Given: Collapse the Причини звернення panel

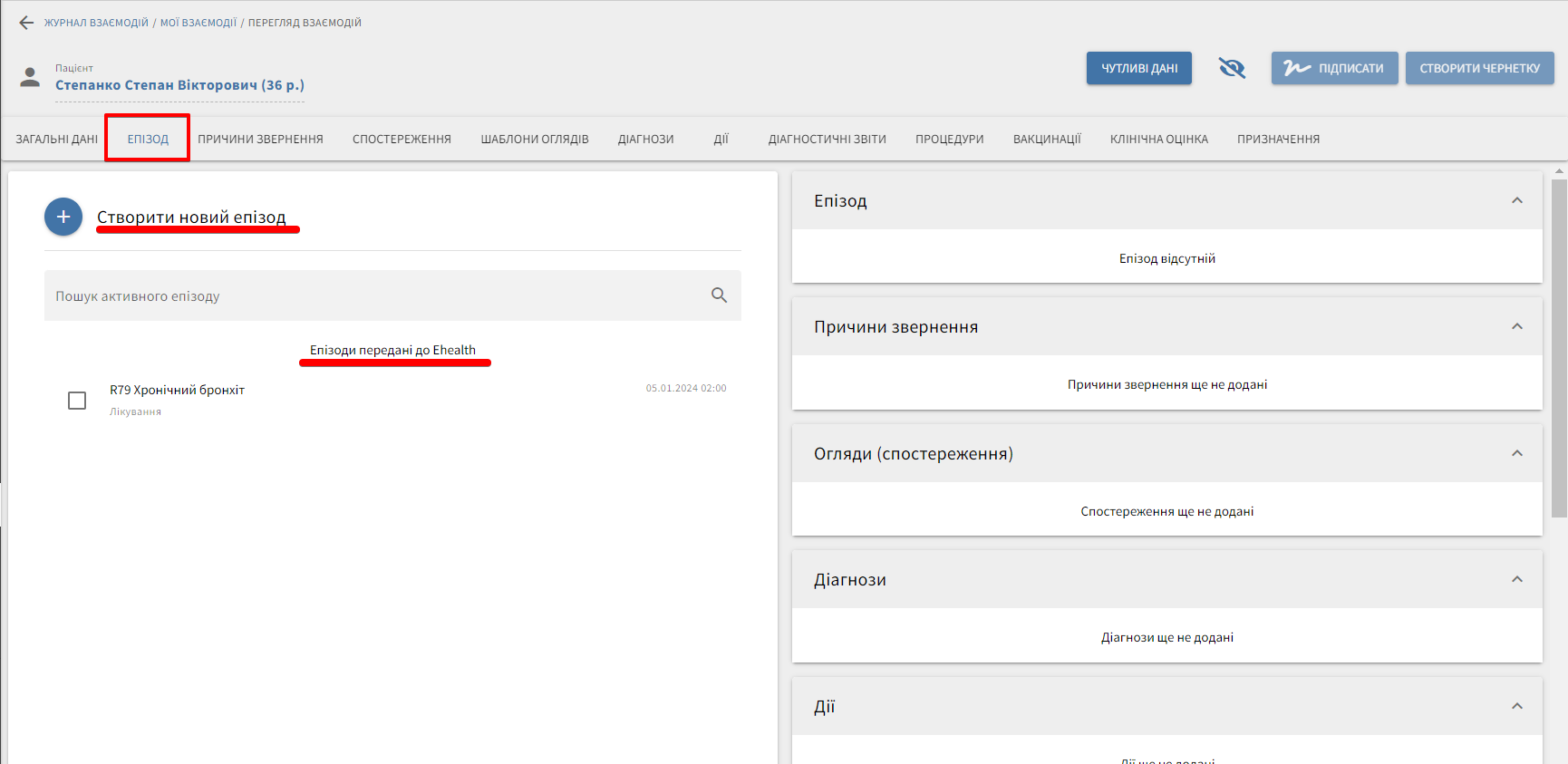Looking at the screenshot, I should pyautogui.click(x=1516, y=326).
